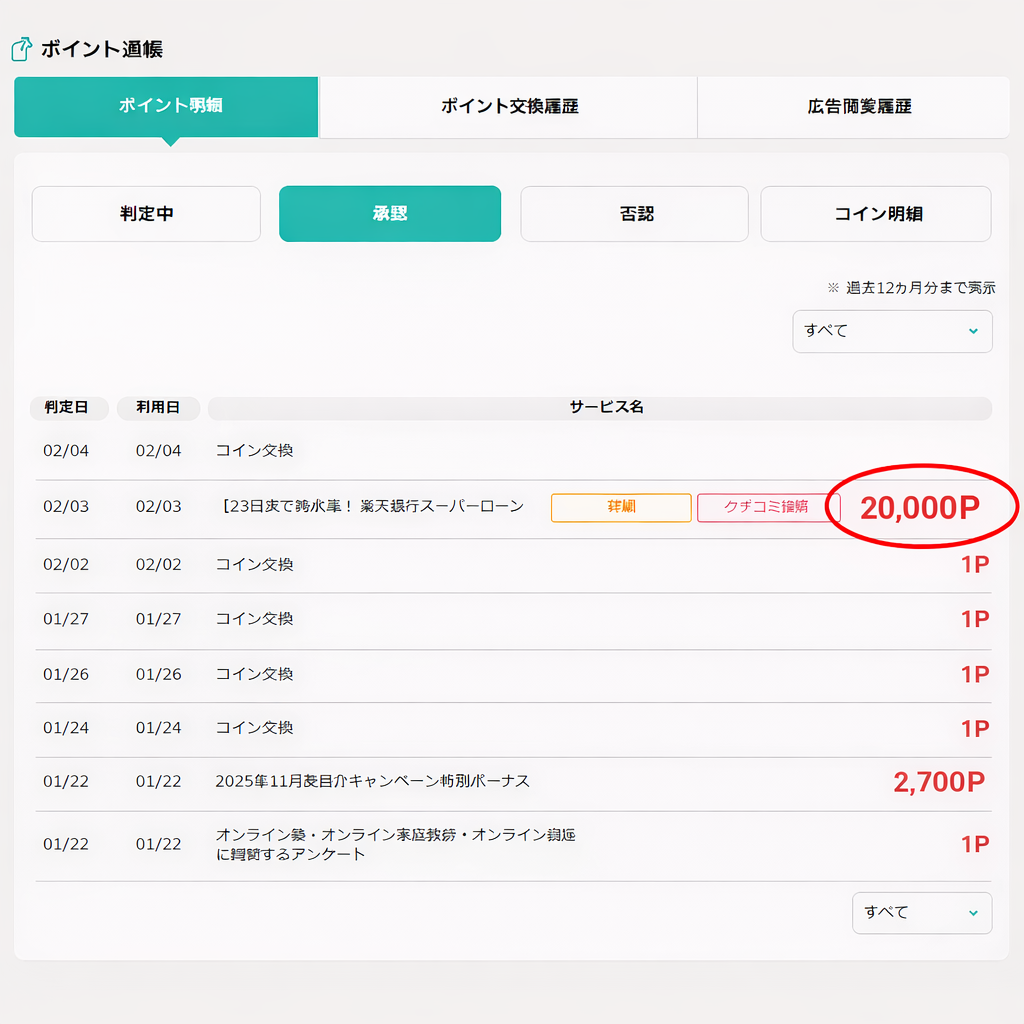The height and width of the screenshot is (1024, 1024).
Task: Select the 02/04 コイン交換 row
Action: tap(255, 451)
